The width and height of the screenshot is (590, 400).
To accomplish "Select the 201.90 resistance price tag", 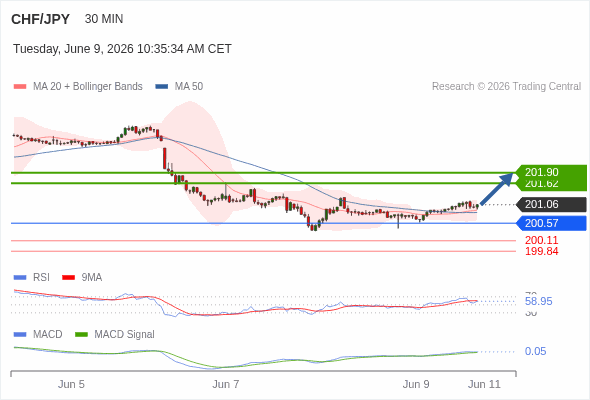I will tap(551, 172).
